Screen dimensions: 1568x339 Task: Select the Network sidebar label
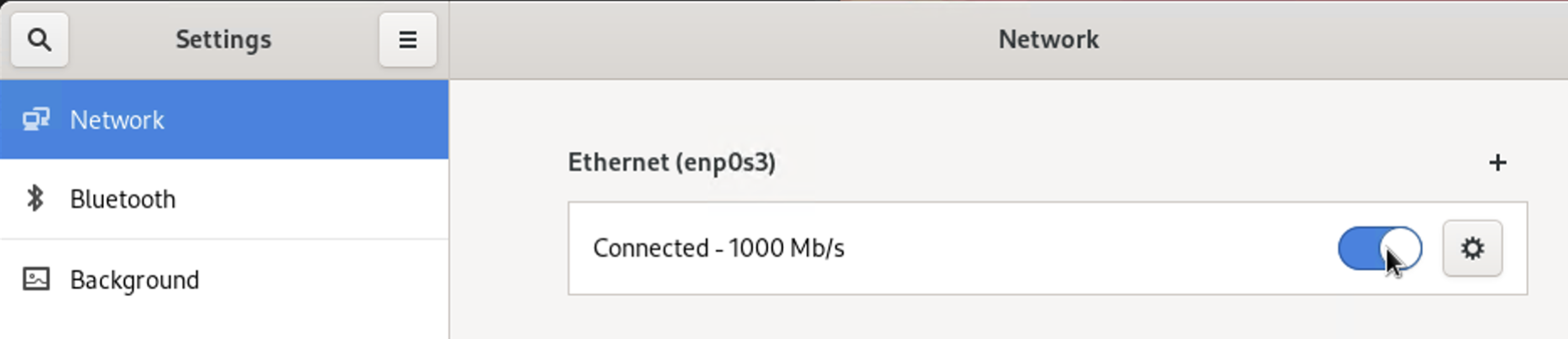click(118, 120)
